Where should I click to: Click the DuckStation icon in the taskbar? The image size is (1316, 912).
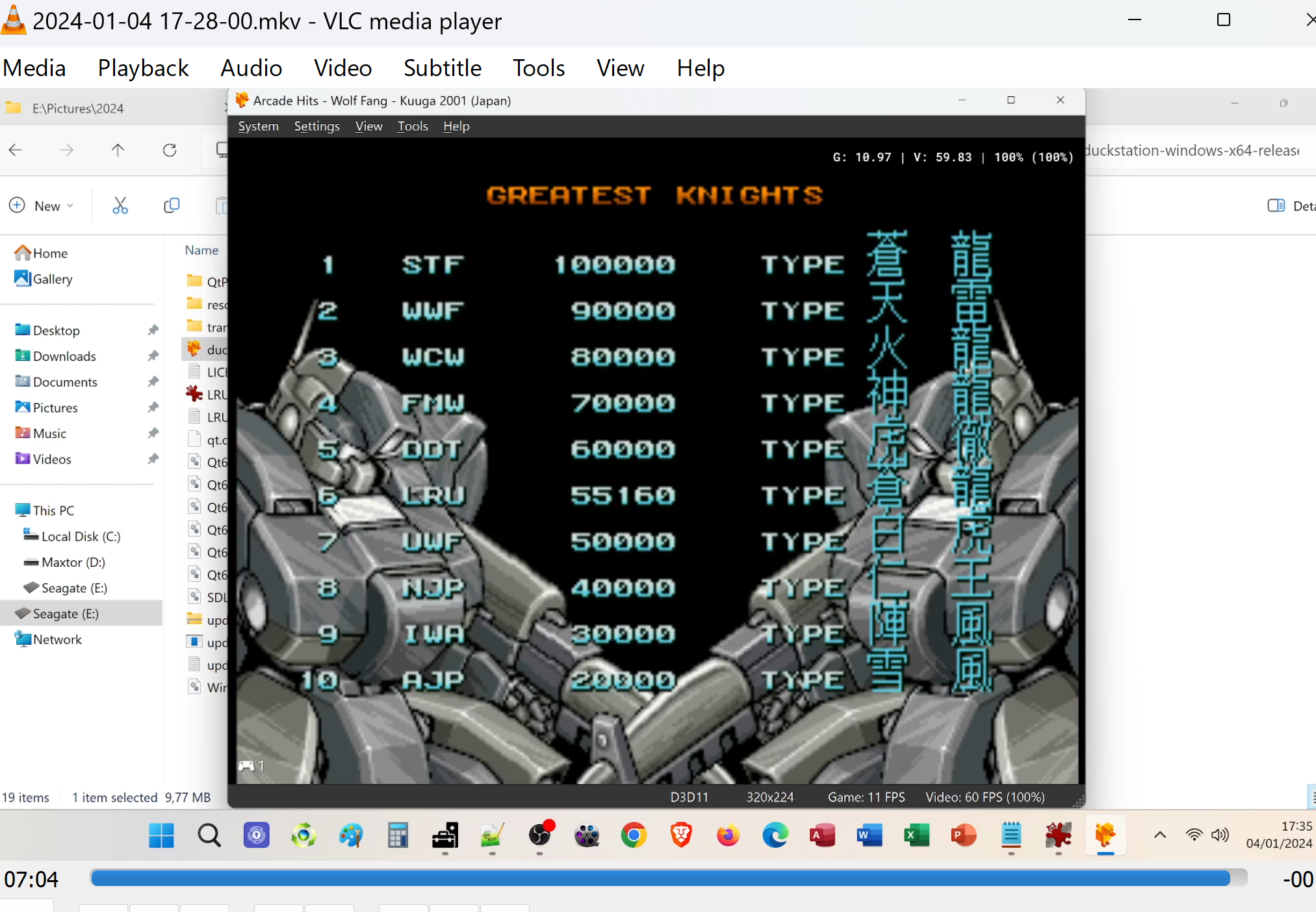pos(1105,835)
